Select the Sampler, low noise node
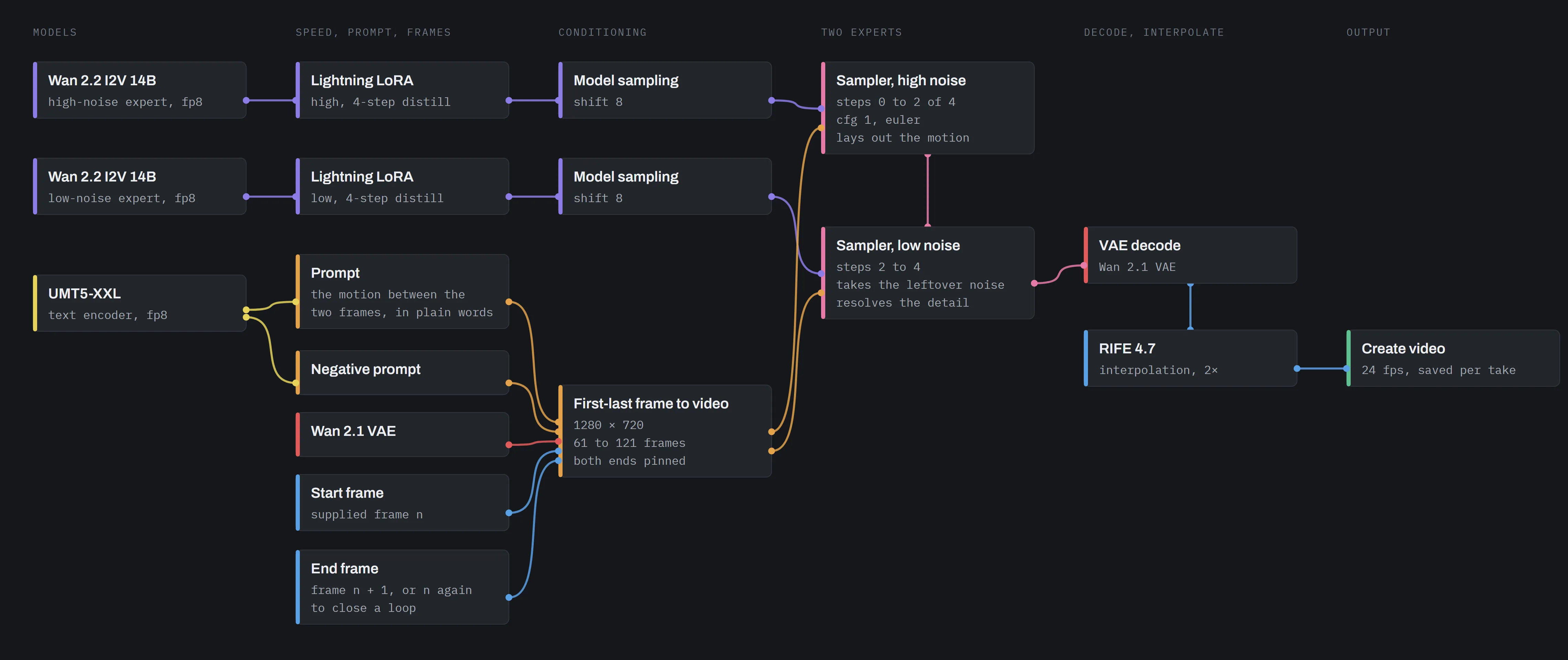The width and height of the screenshot is (1568, 660). click(x=928, y=273)
